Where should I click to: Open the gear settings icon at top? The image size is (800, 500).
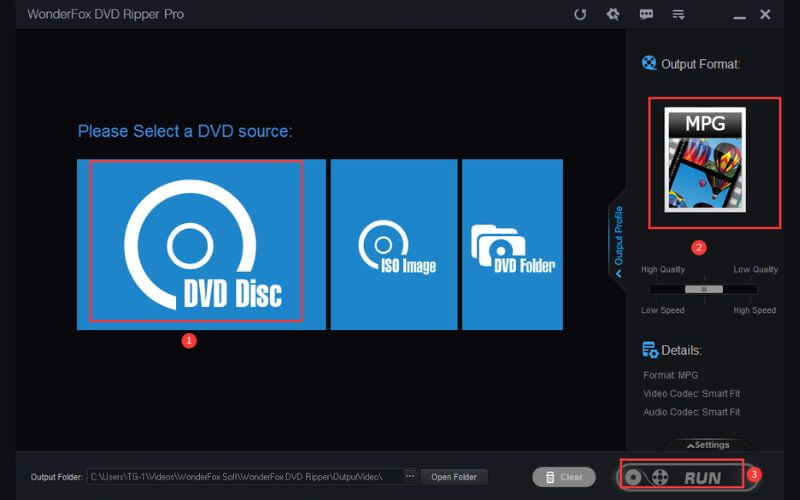[613, 14]
